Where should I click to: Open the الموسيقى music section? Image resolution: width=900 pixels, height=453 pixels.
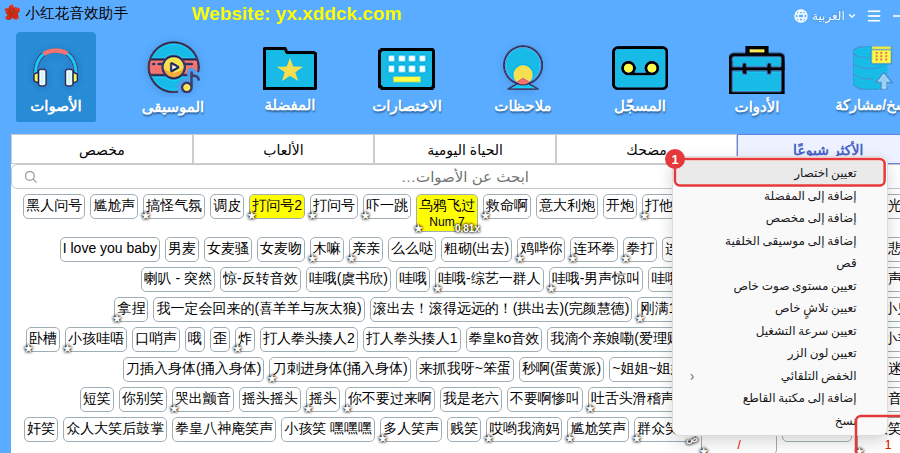tap(173, 77)
